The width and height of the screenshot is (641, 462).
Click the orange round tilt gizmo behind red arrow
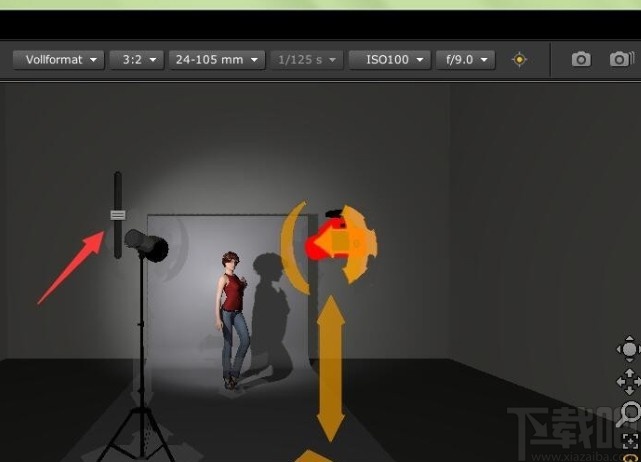click(x=360, y=244)
